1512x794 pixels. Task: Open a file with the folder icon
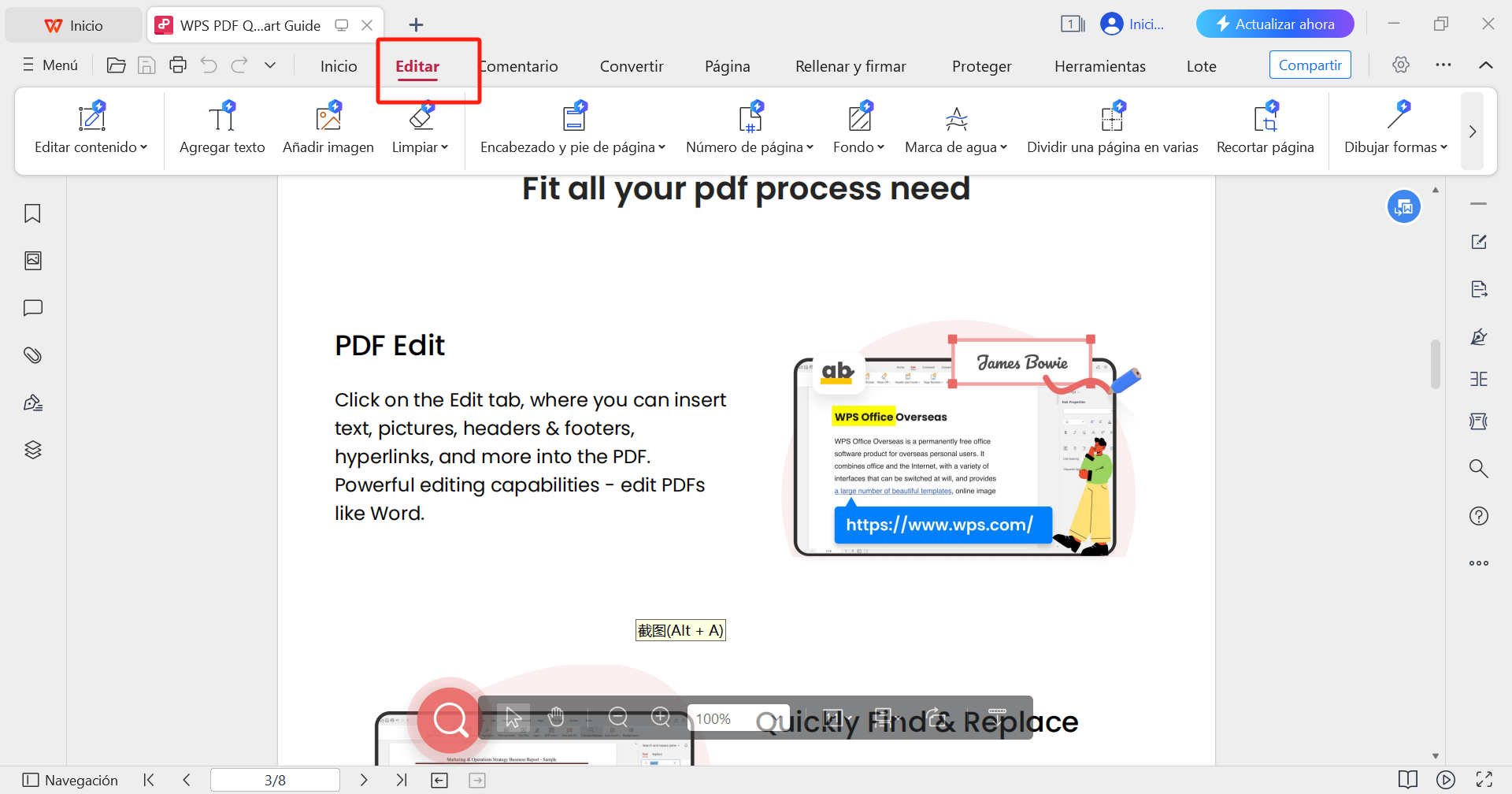[117, 65]
